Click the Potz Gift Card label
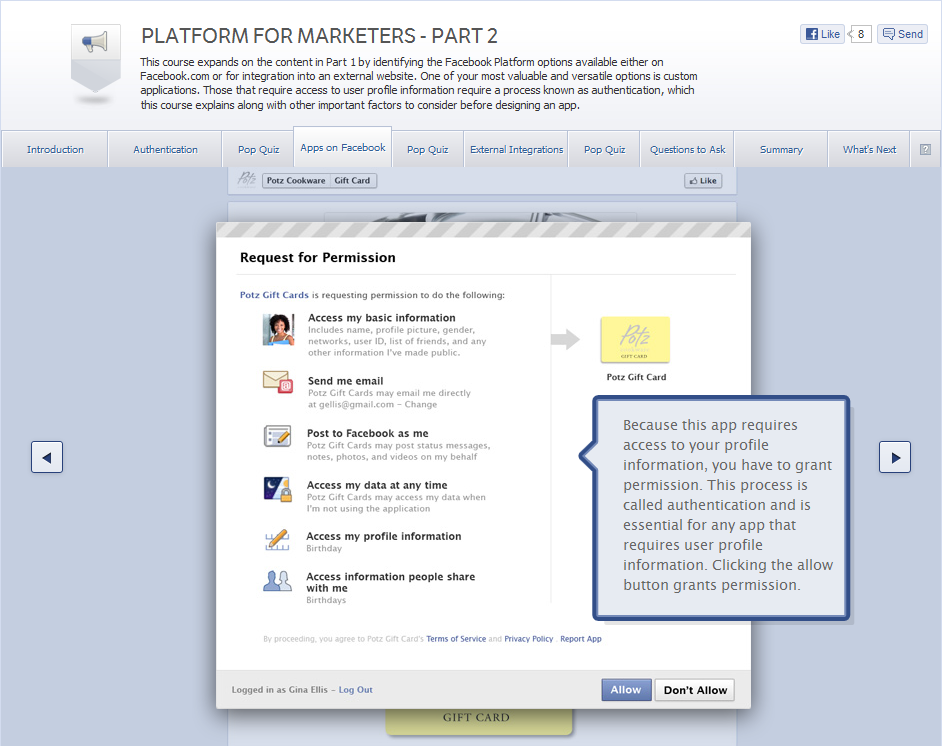This screenshot has height=746, width=942. [636, 377]
